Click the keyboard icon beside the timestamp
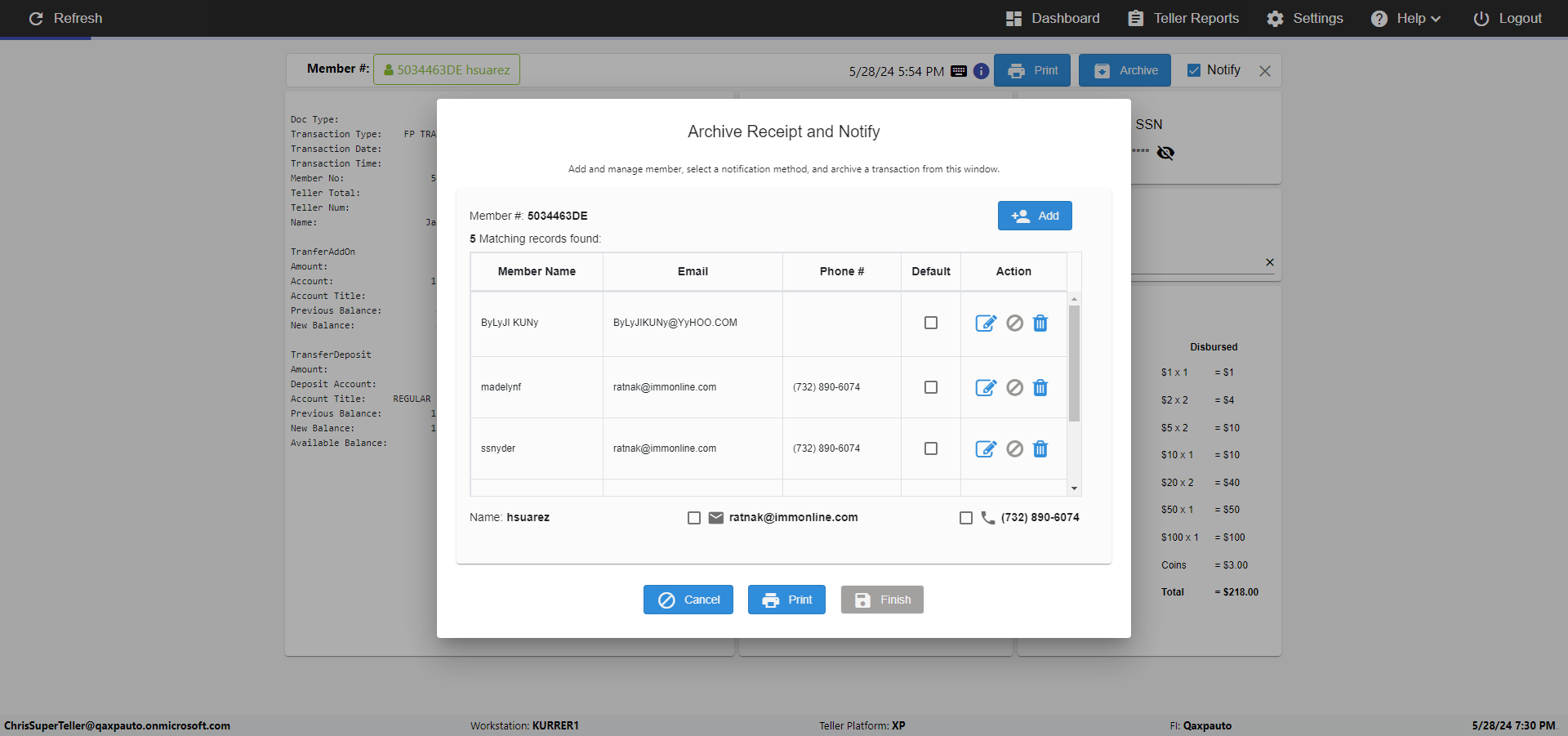The height and width of the screenshot is (736, 1568). pyautogui.click(x=959, y=71)
